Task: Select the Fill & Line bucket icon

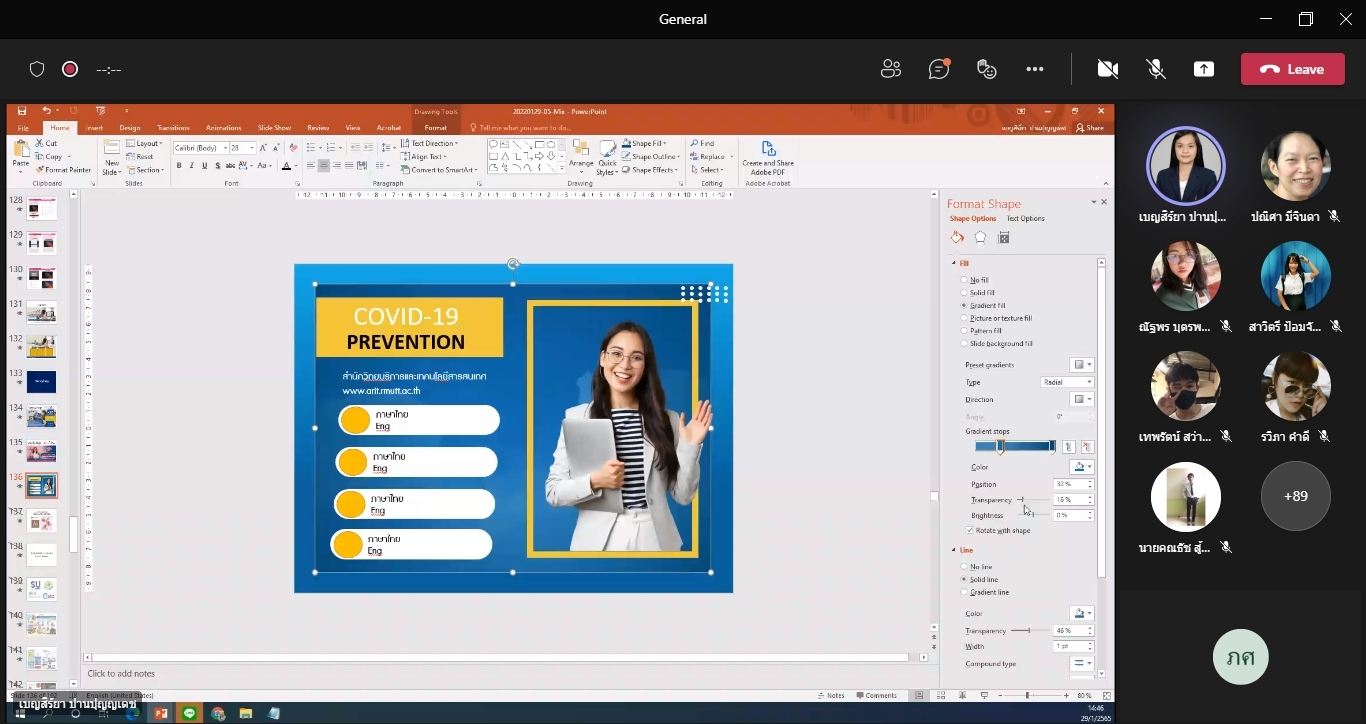Action: click(957, 238)
